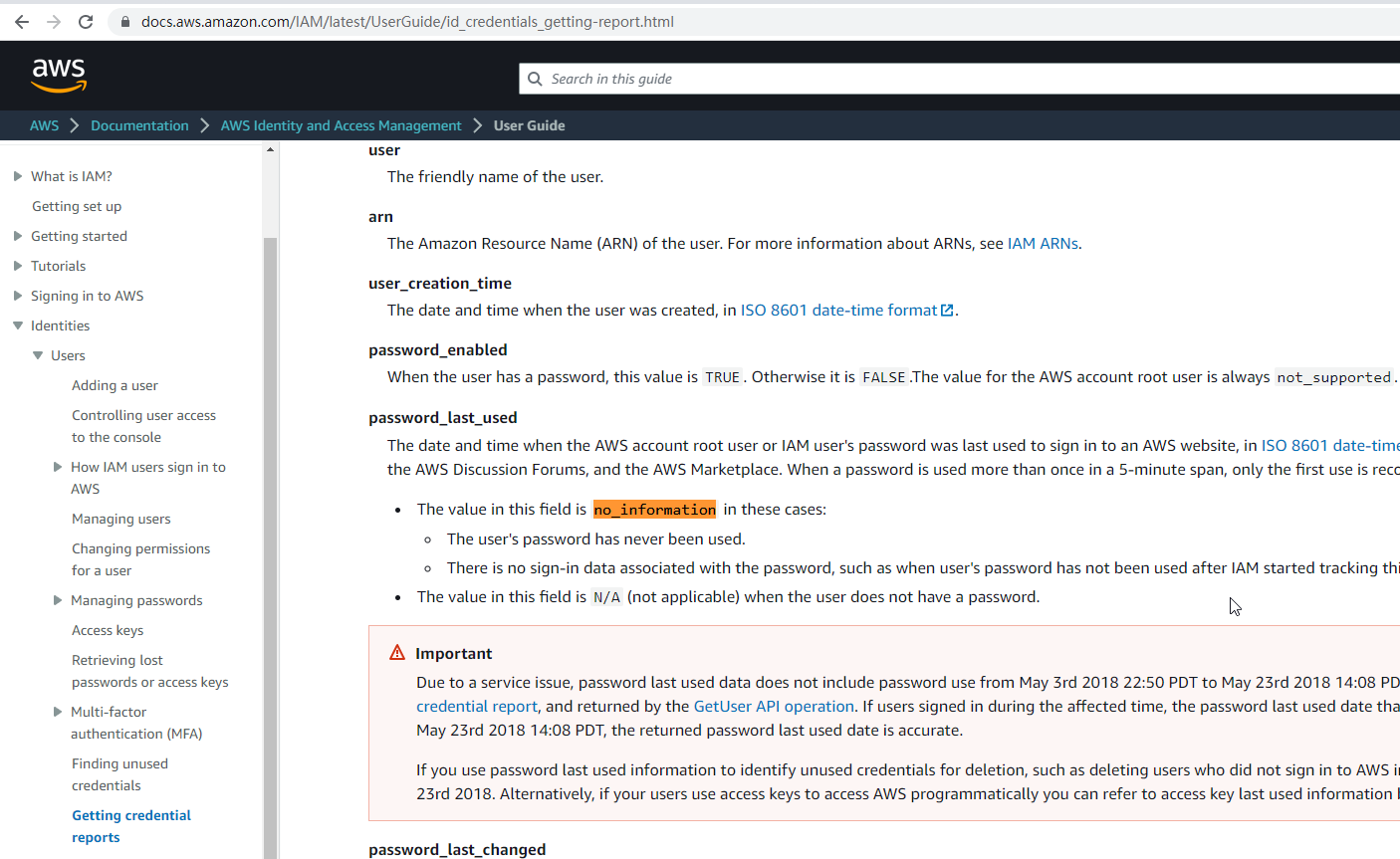Click sidebar scrollbar up arrow
Screen dimensions: 1400x859
coord(271,150)
